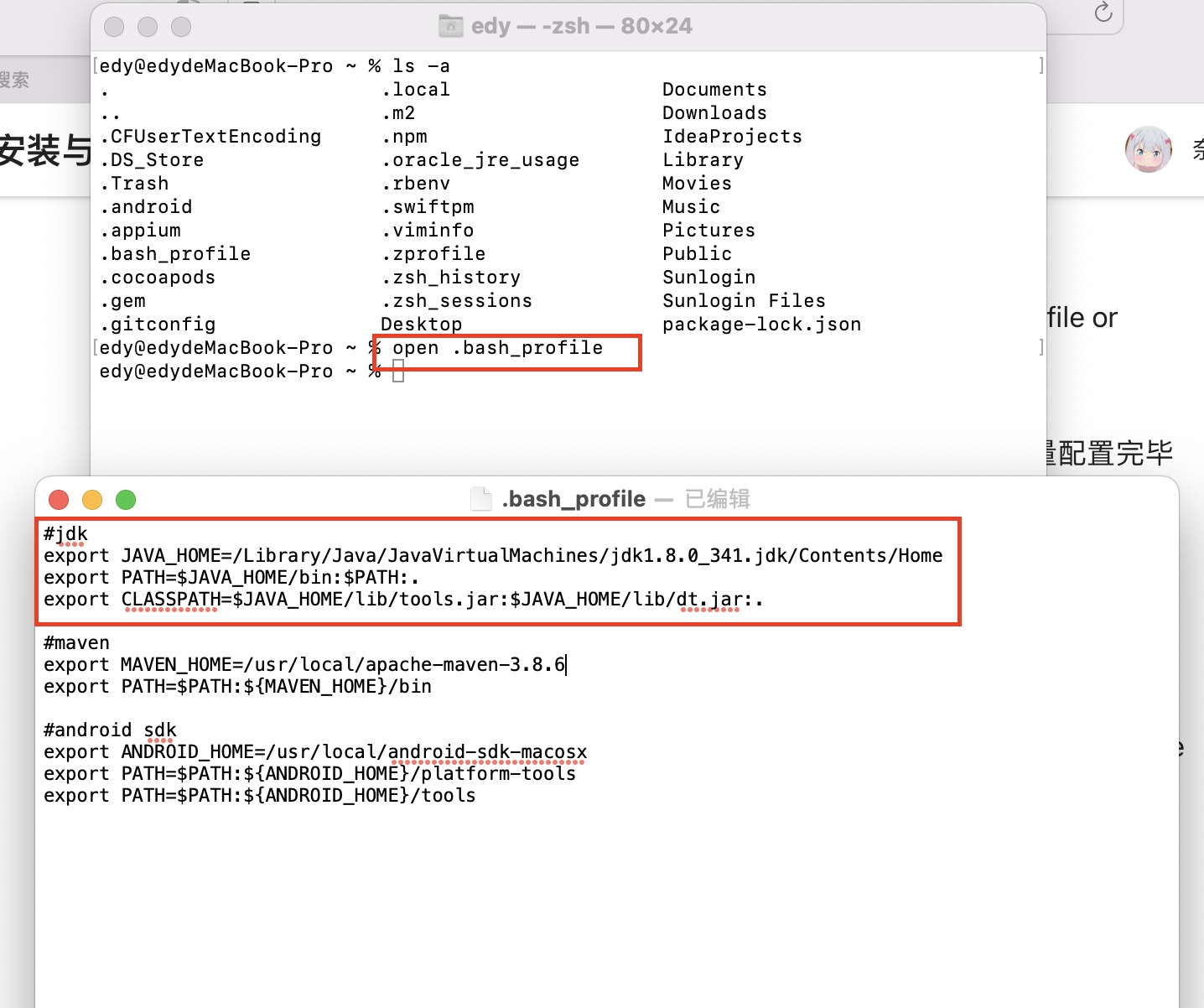Click the document icon beside .bash_profile title
The image size is (1204, 1008).
481,499
